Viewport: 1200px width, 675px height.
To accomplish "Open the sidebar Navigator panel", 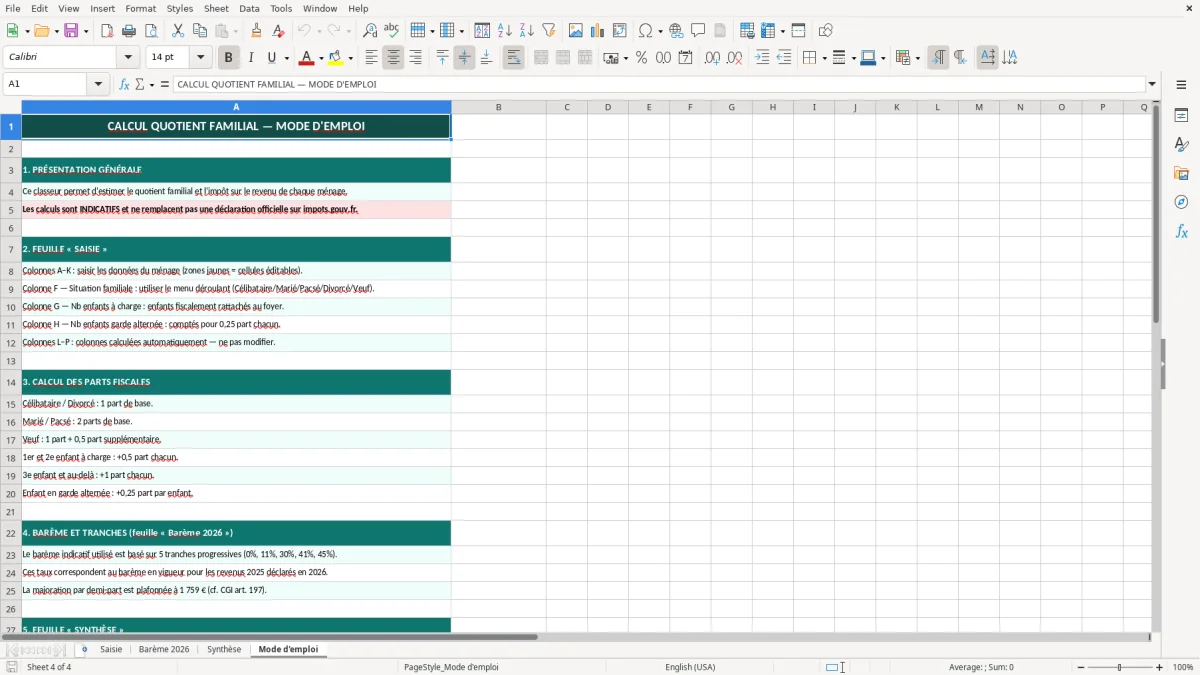I will (x=1181, y=202).
